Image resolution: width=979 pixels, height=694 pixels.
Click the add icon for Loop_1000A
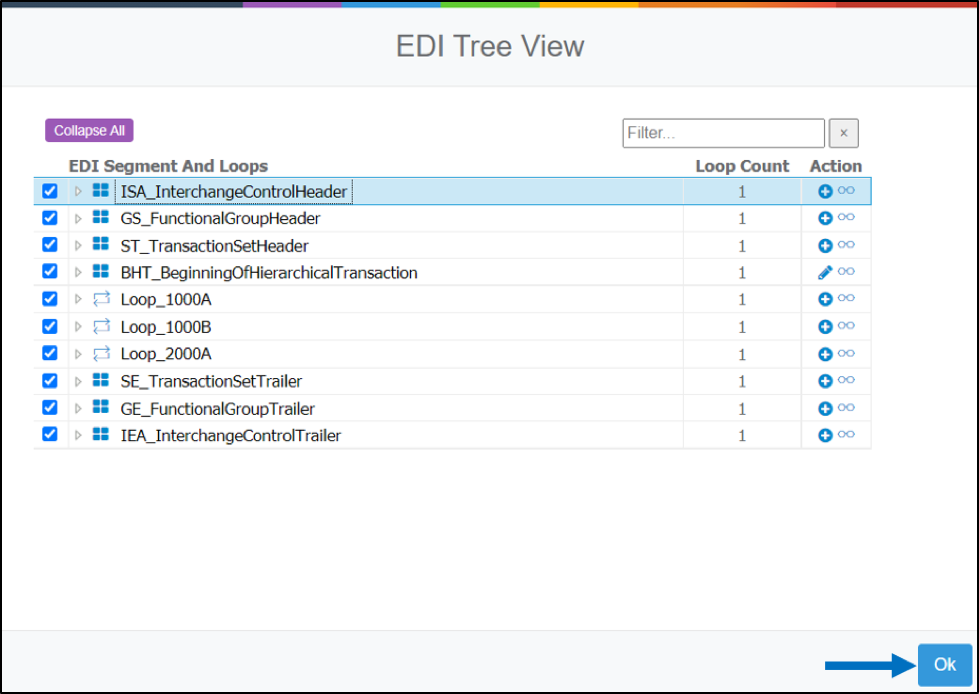pyautogui.click(x=825, y=300)
